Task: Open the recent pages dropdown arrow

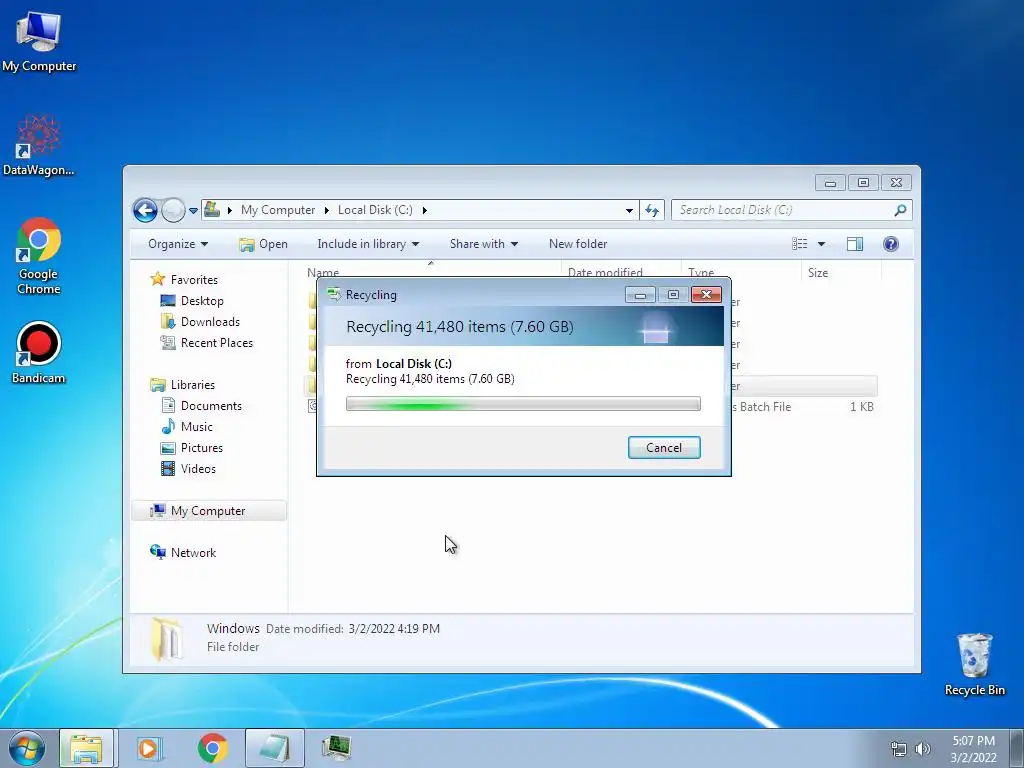Action: (193, 211)
